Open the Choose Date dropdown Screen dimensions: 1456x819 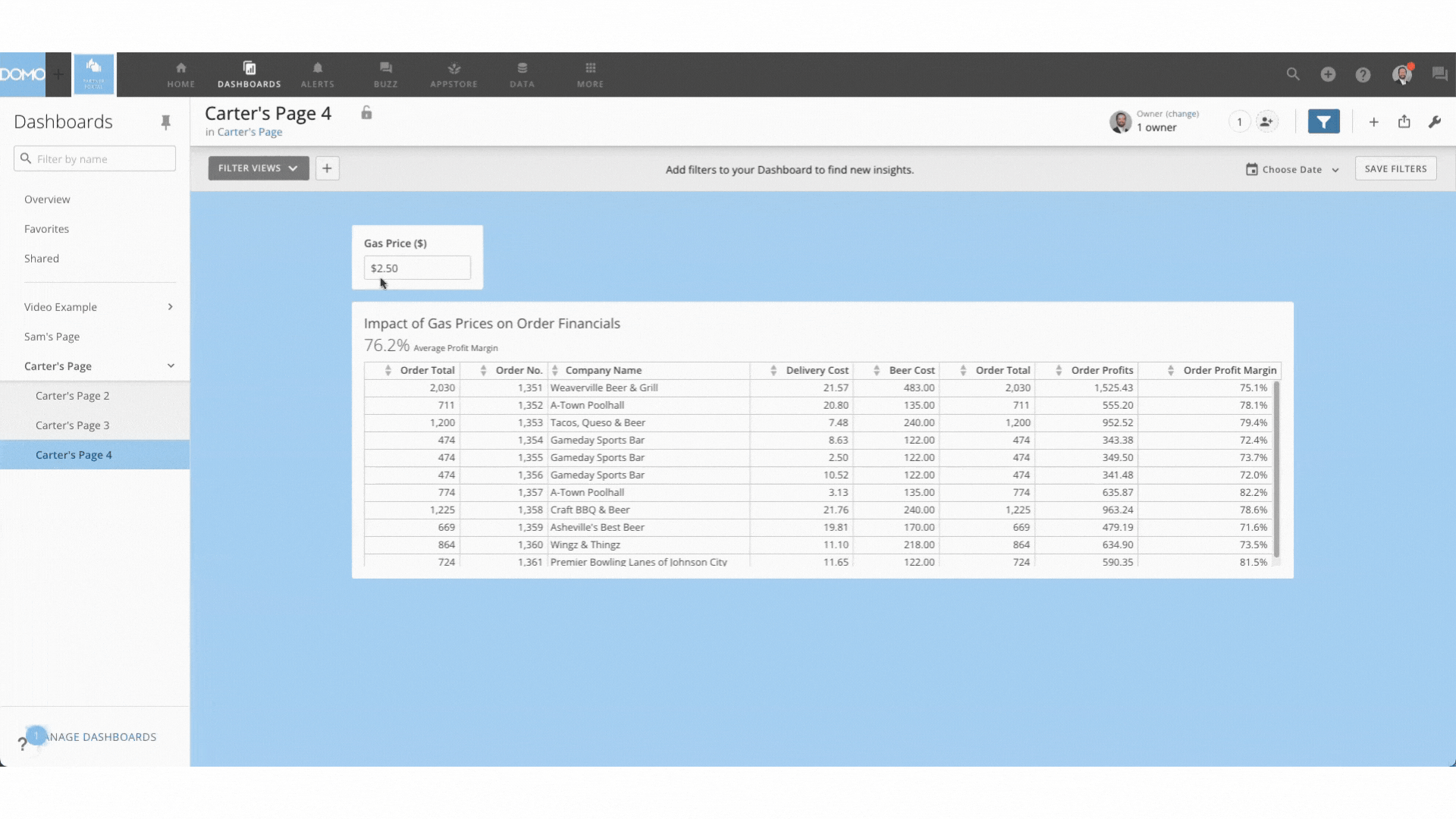click(1292, 169)
